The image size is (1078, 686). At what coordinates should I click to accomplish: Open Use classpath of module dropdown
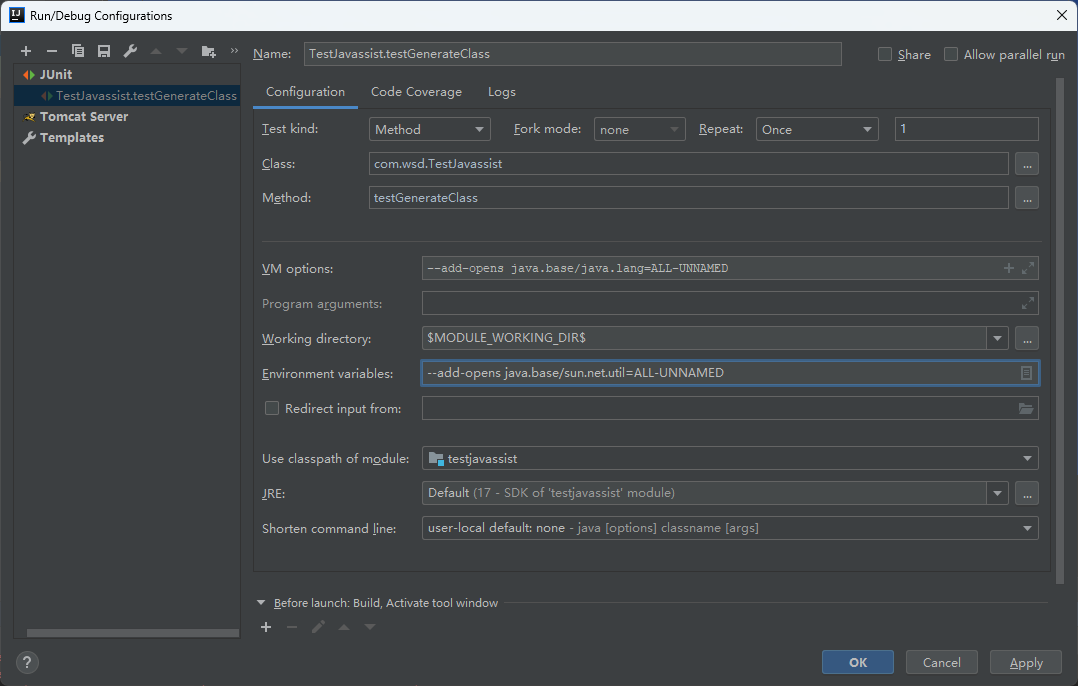730,458
